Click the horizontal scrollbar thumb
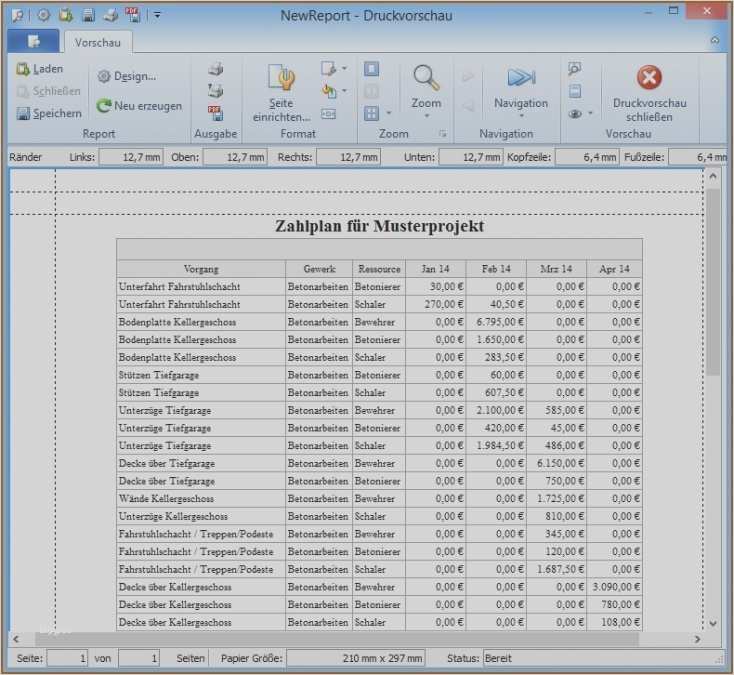Viewport: 734px width, 675px height. [337, 639]
